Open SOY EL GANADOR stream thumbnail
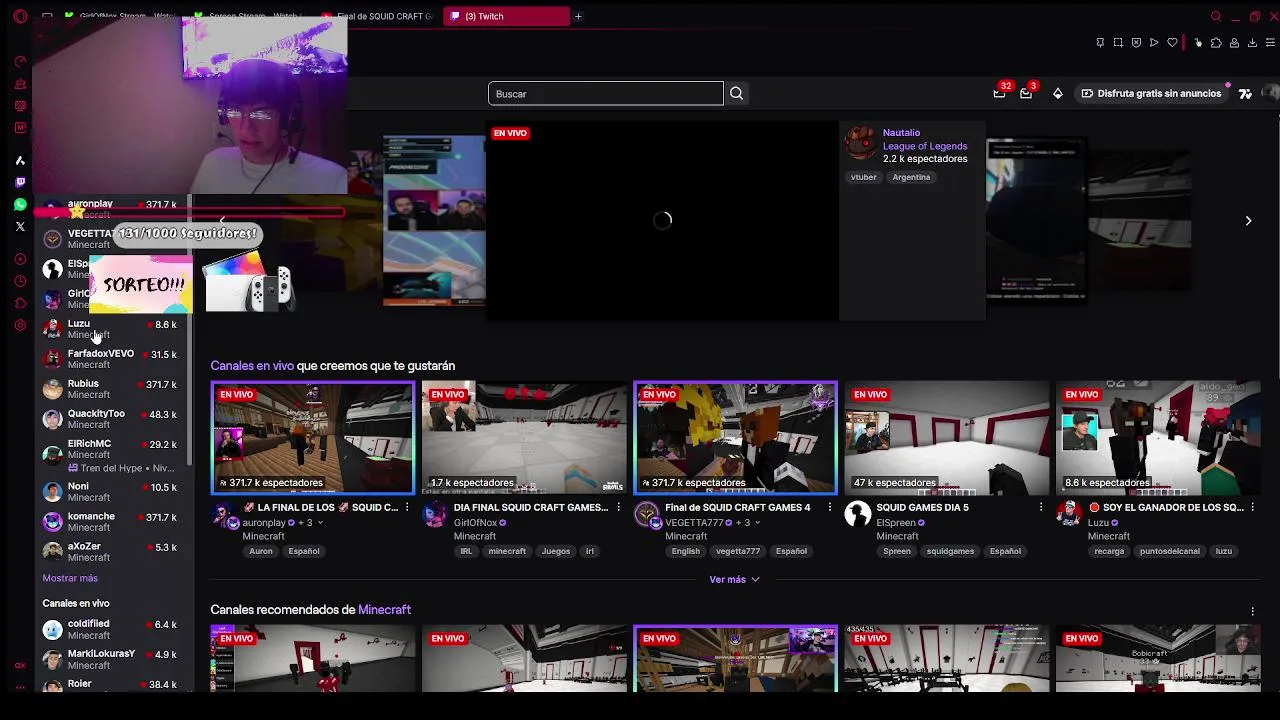Image resolution: width=1280 pixels, height=720 pixels. 1158,439
